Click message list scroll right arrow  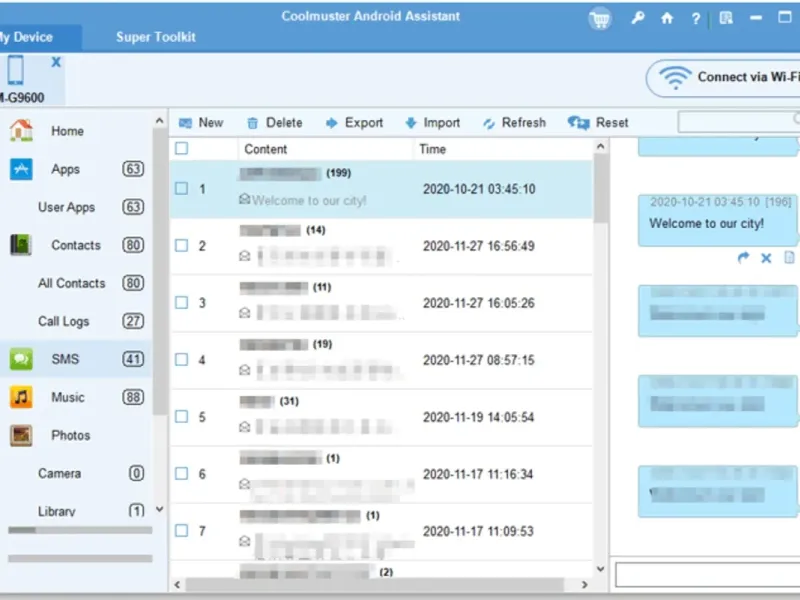585,585
